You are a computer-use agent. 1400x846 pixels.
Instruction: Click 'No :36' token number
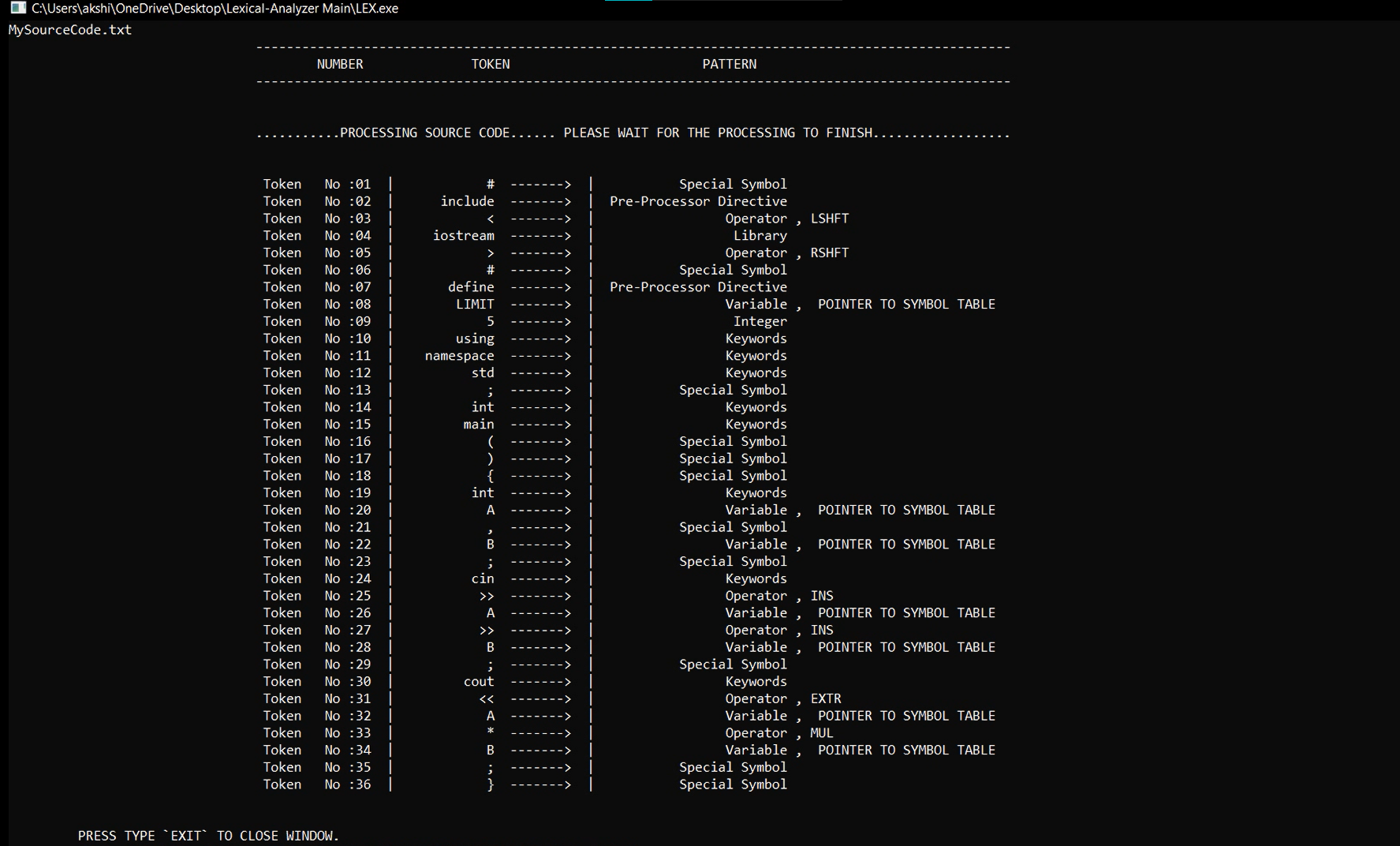click(348, 784)
